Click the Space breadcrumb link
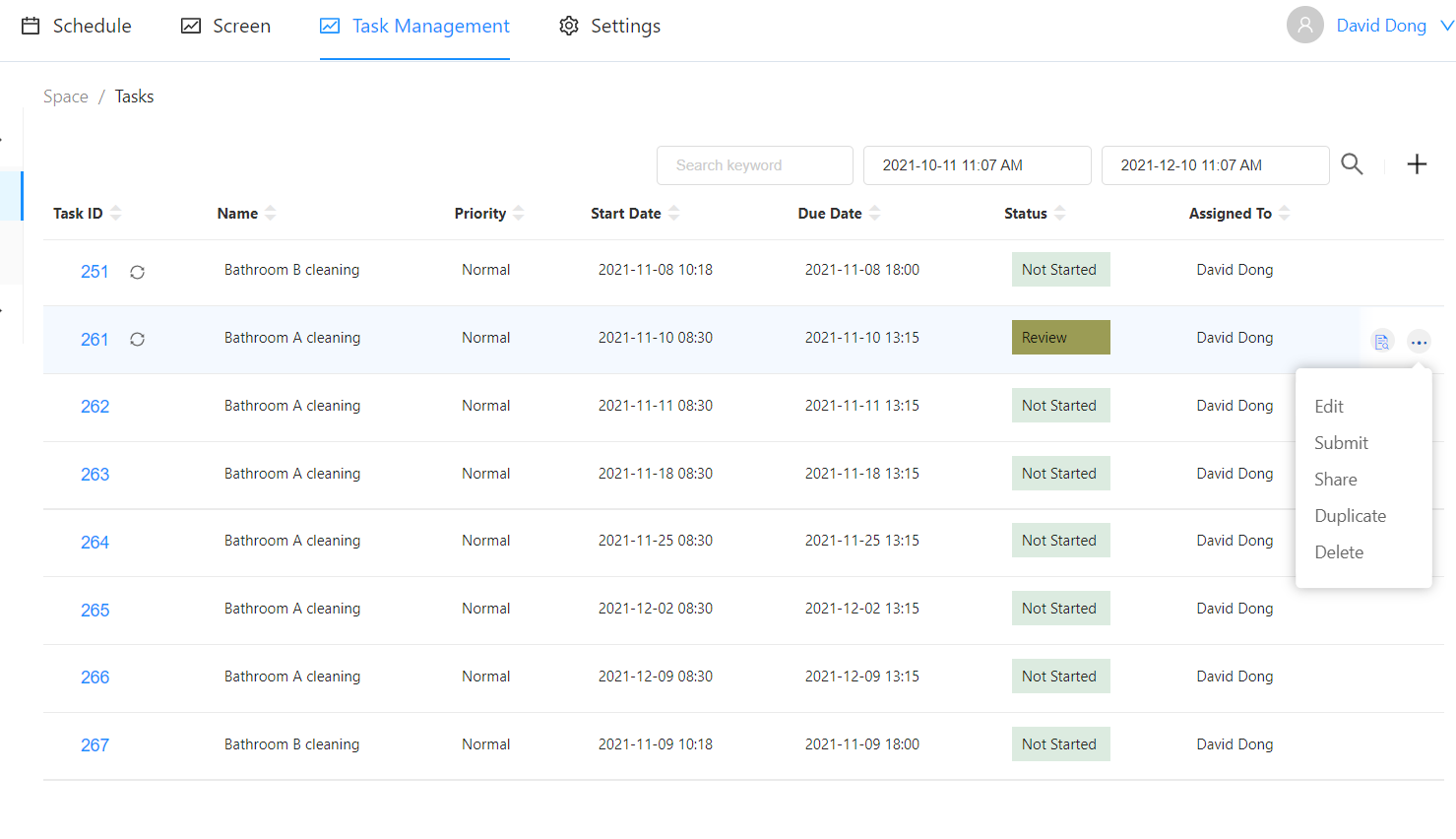Screen dimensions: 1456x839 pyautogui.click(x=66, y=97)
